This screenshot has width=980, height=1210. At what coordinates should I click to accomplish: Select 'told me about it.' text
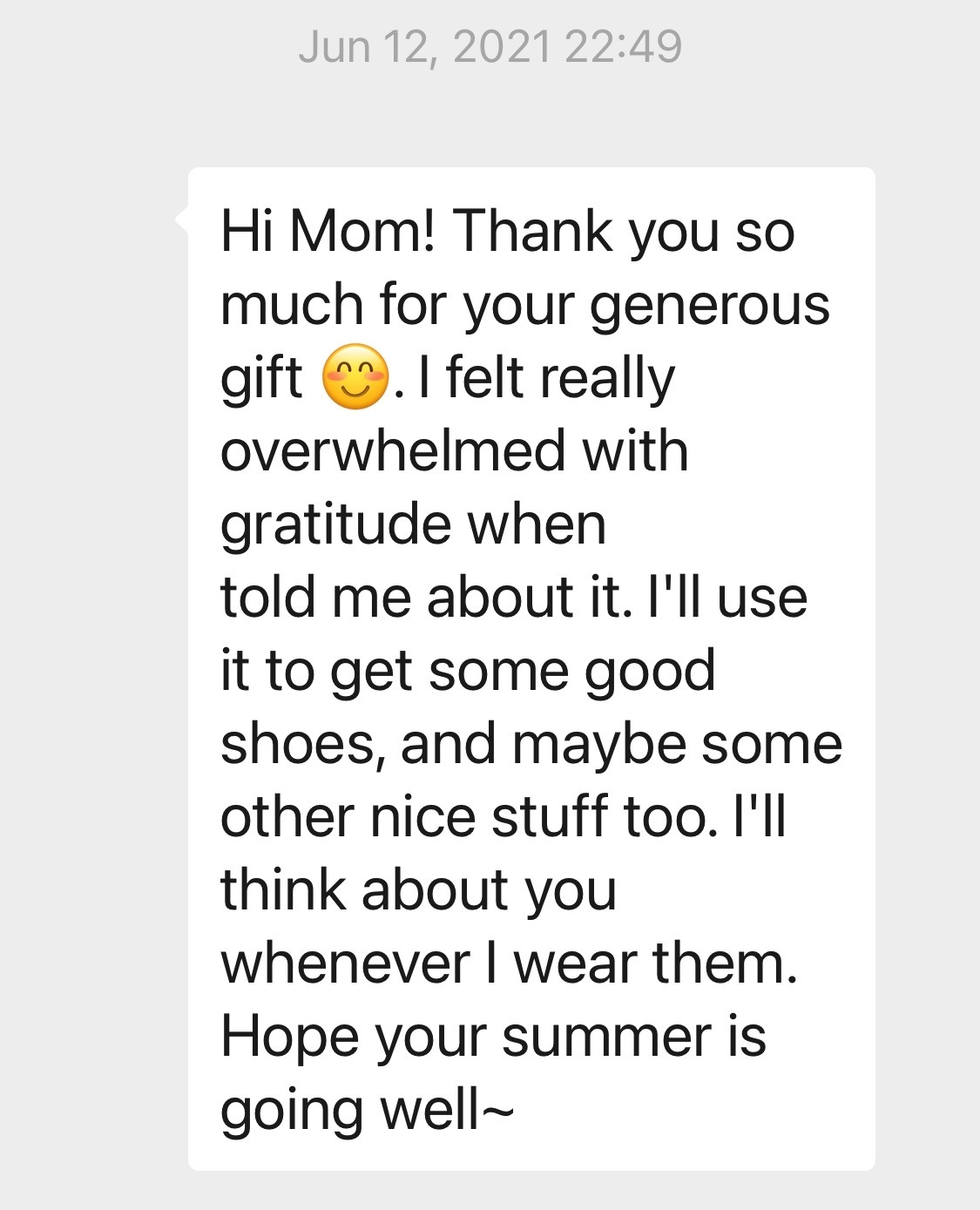tap(427, 598)
